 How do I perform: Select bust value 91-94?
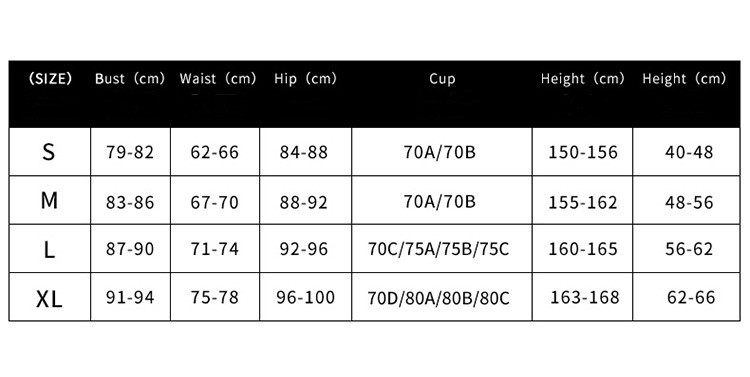[130, 298]
